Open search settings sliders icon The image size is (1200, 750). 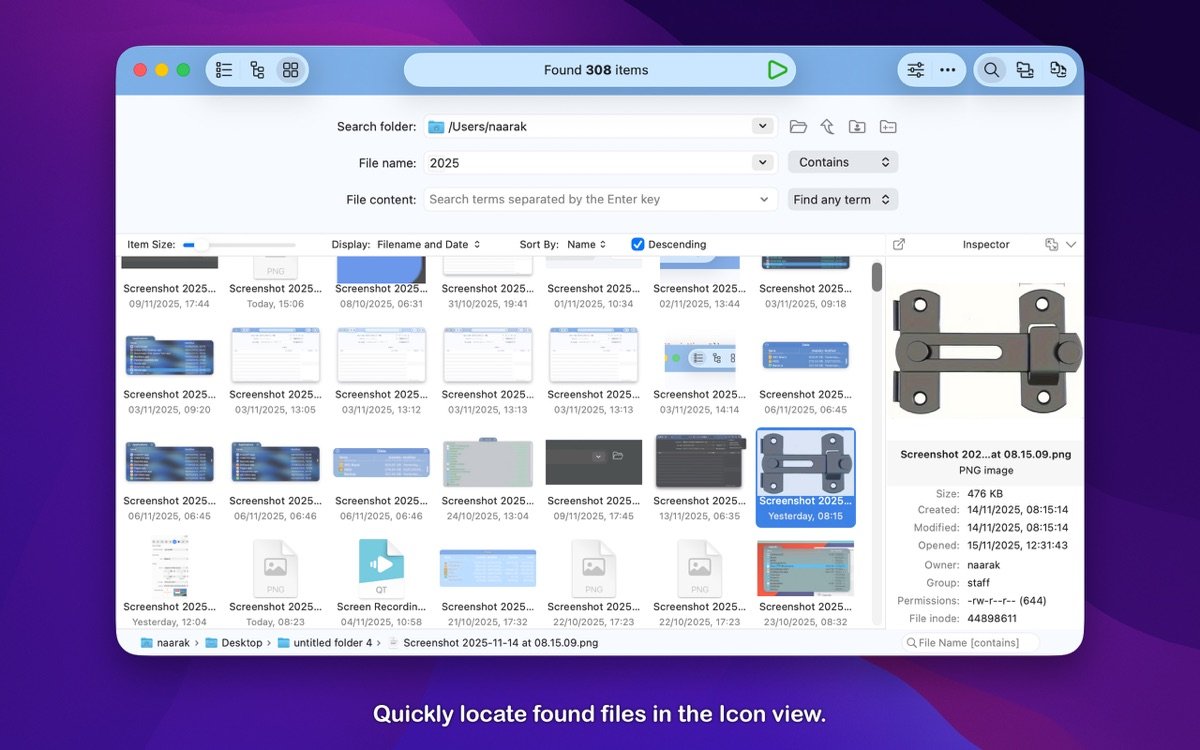pos(915,70)
